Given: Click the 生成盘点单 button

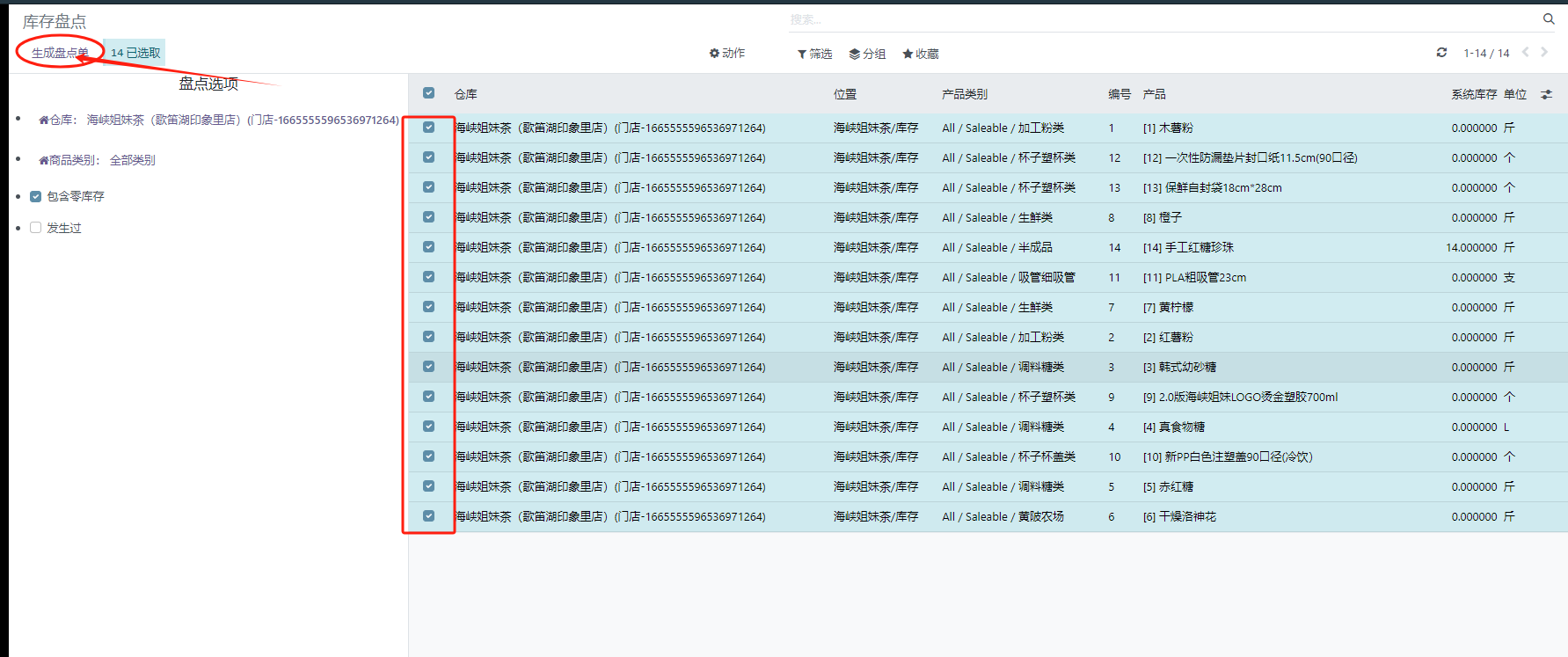Looking at the screenshot, I should click(x=60, y=53).
